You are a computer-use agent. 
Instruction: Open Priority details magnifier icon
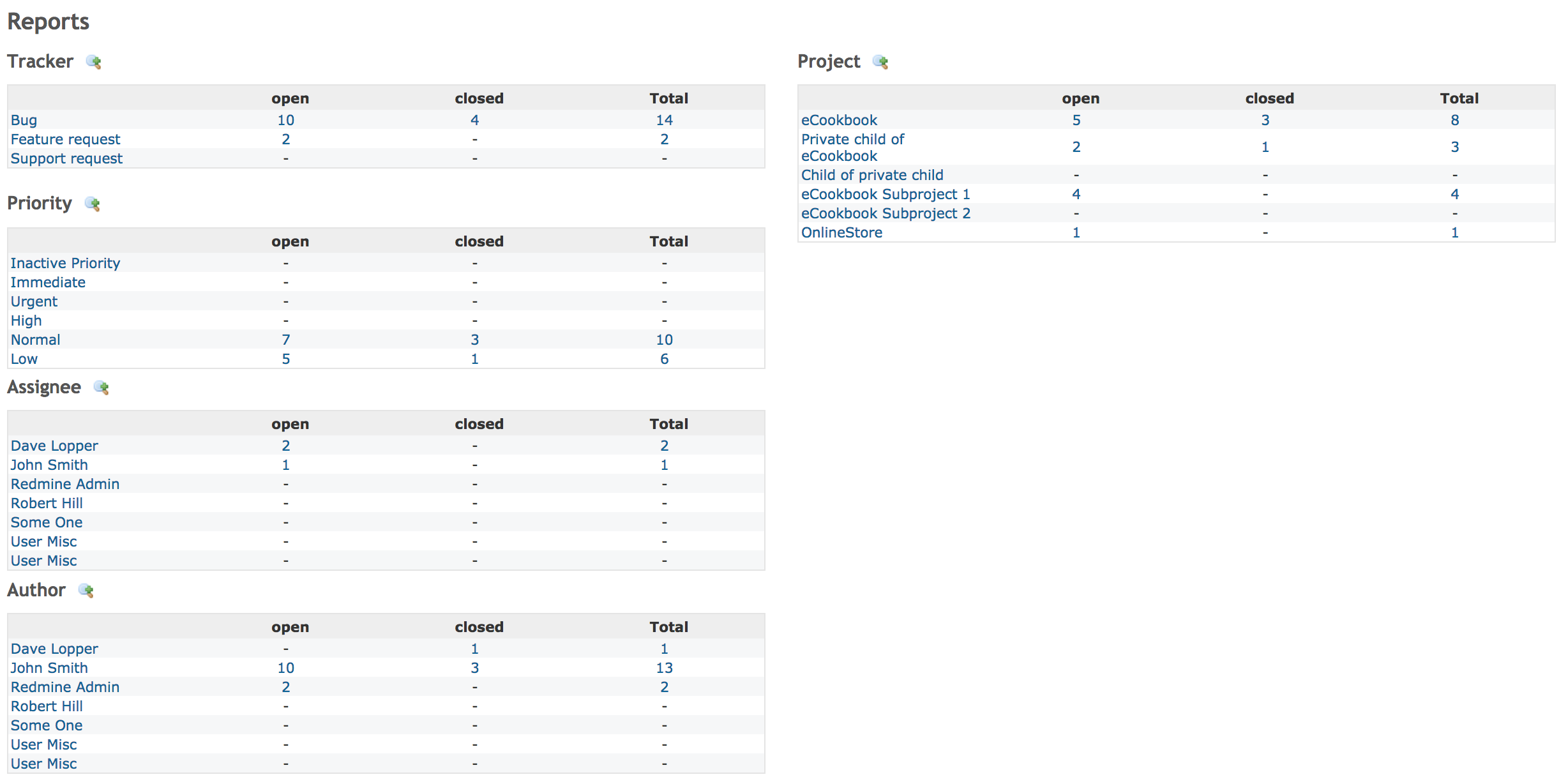(x=93, y=204)
